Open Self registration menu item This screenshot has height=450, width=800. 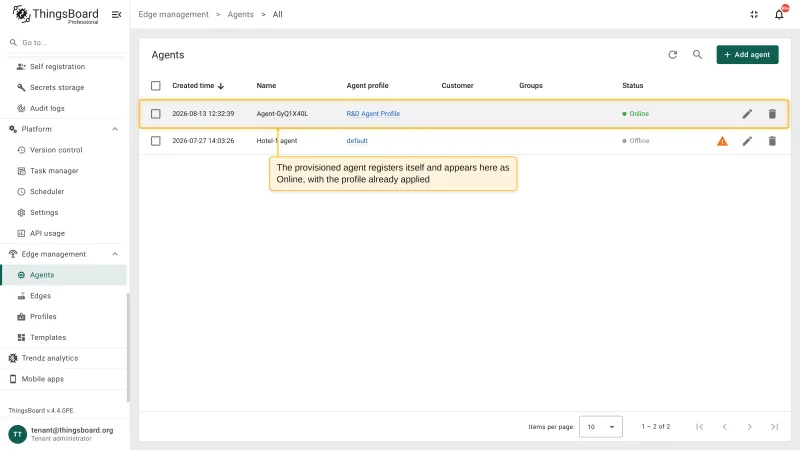click(x=64, y=66)
